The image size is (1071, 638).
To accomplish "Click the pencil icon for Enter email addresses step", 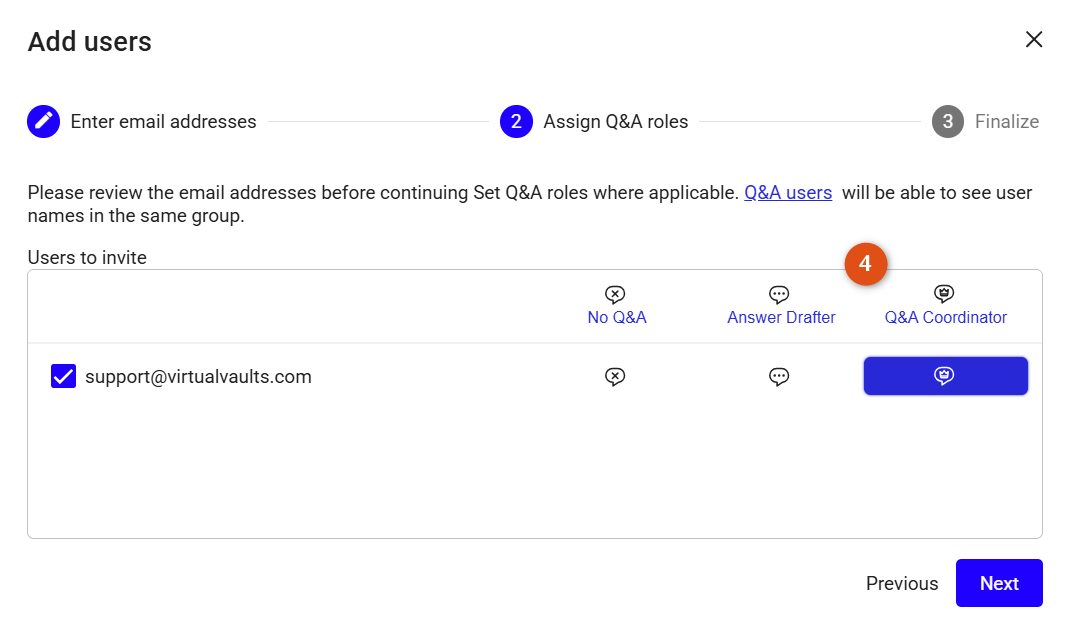I will [x=44, y=122].
